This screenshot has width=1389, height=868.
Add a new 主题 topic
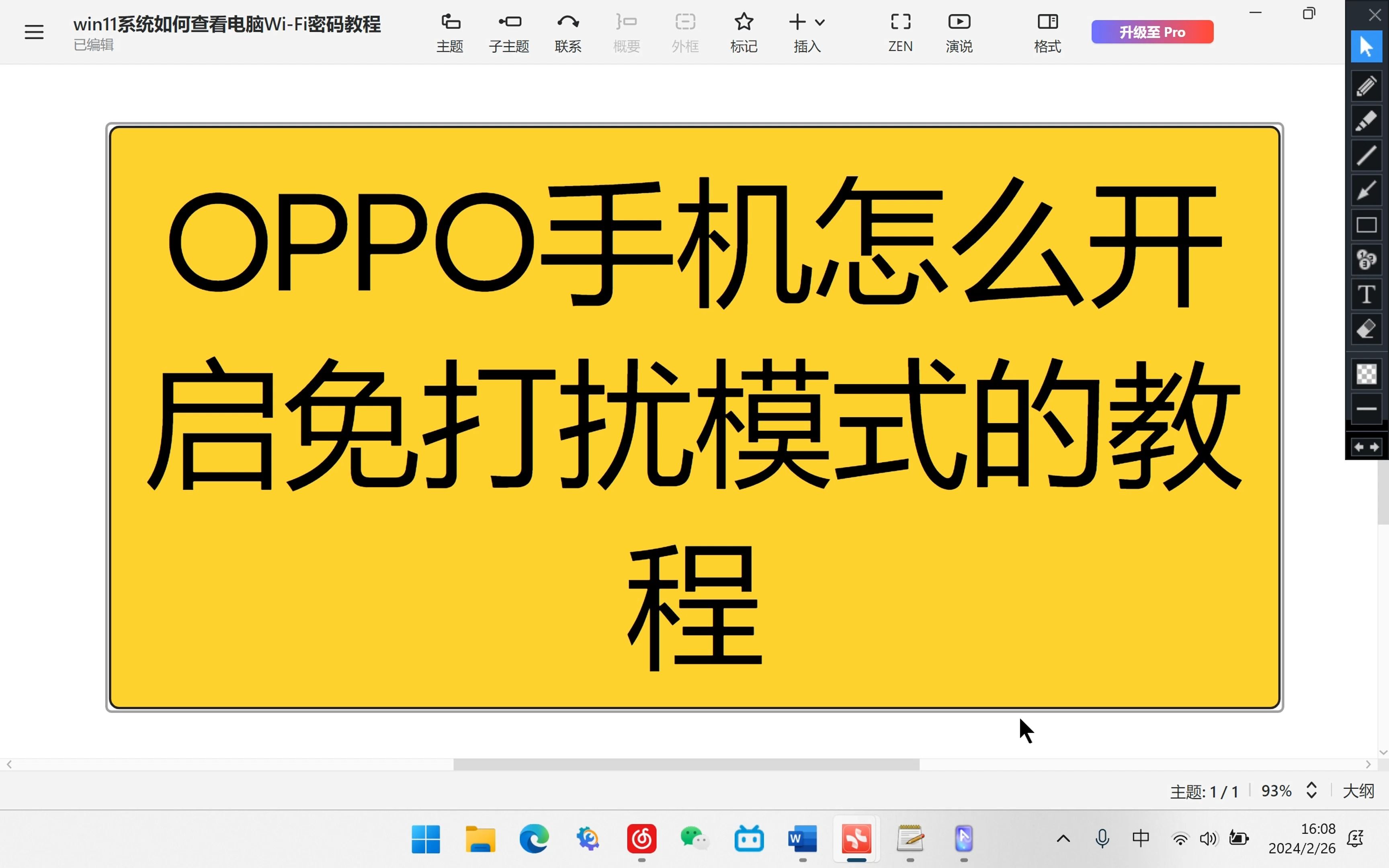(x=450, y=33)
